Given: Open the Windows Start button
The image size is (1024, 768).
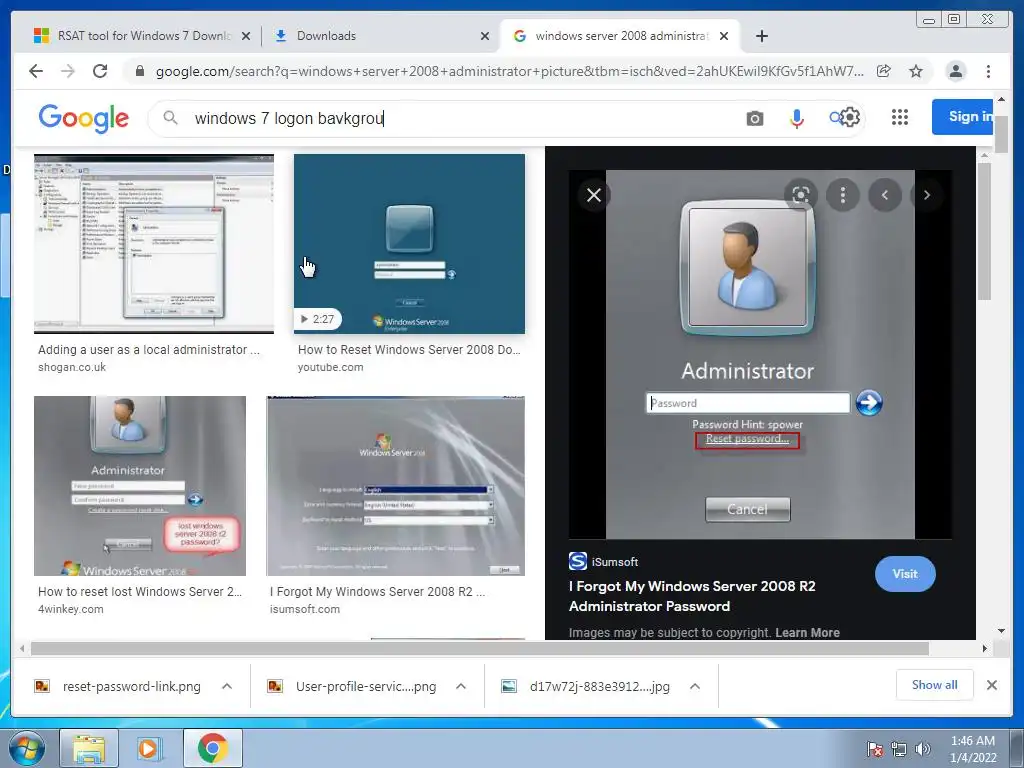Looking at the screenshot, I should point(26,748).
